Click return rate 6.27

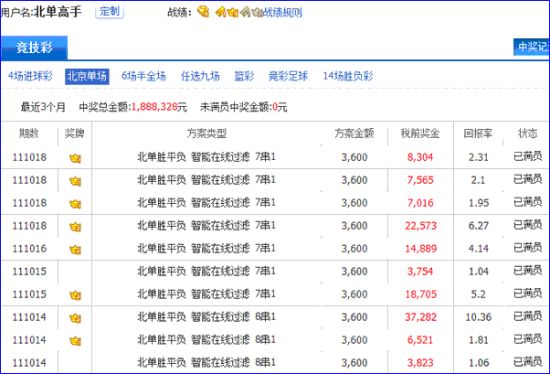(x=478, y=226)
